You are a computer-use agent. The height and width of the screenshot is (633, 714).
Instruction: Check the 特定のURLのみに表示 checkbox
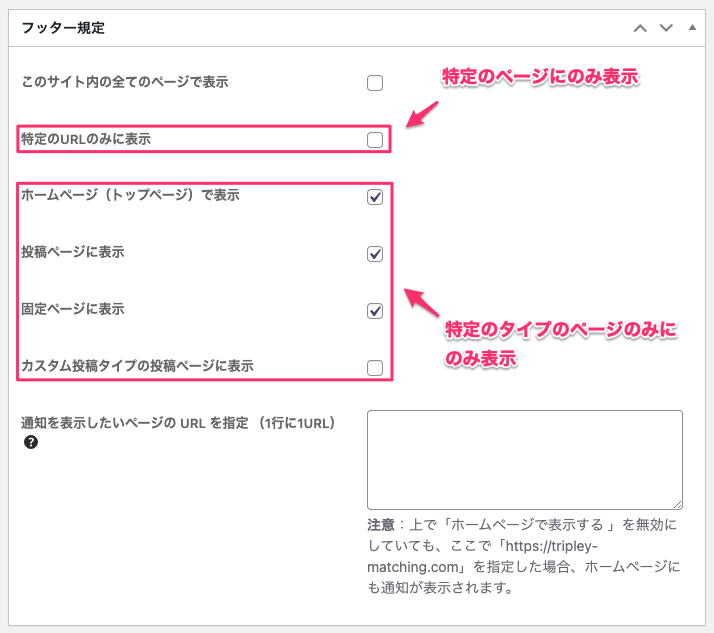pos(375,140)
